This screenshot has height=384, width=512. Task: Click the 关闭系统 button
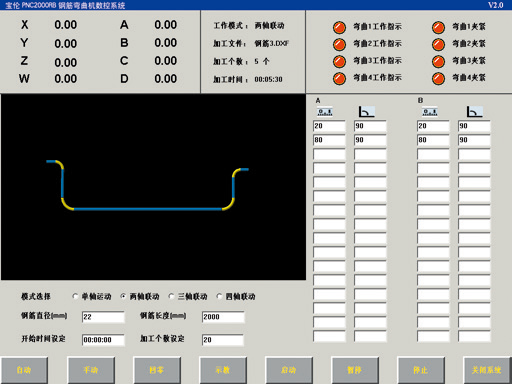pos(487,370)
